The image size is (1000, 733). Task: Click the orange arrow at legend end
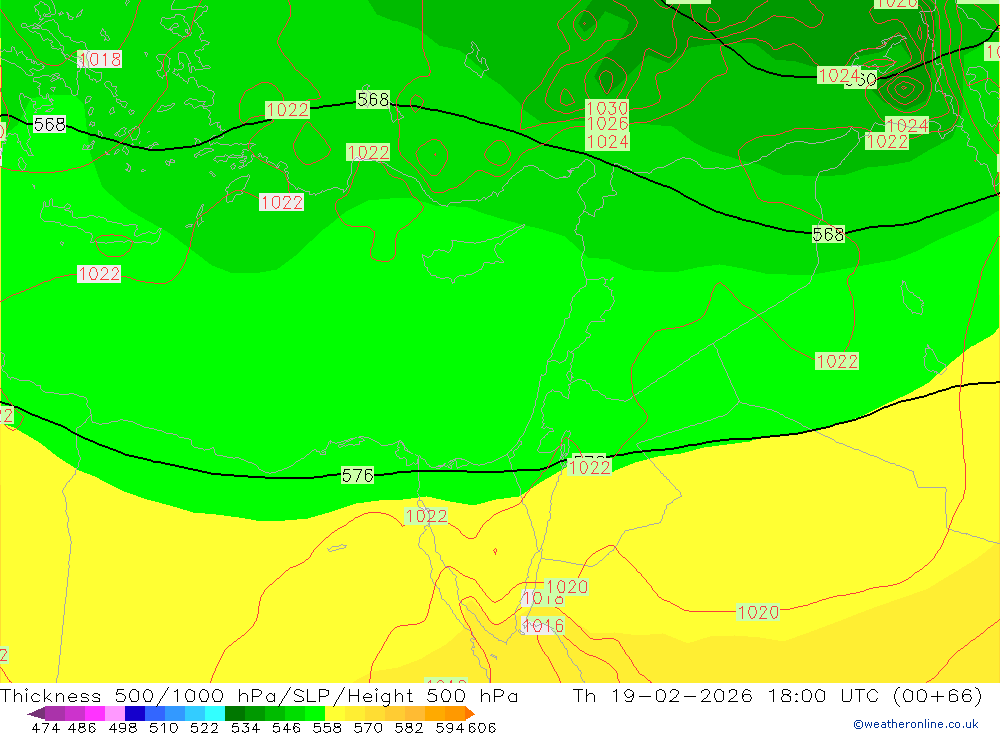point(470,713)
